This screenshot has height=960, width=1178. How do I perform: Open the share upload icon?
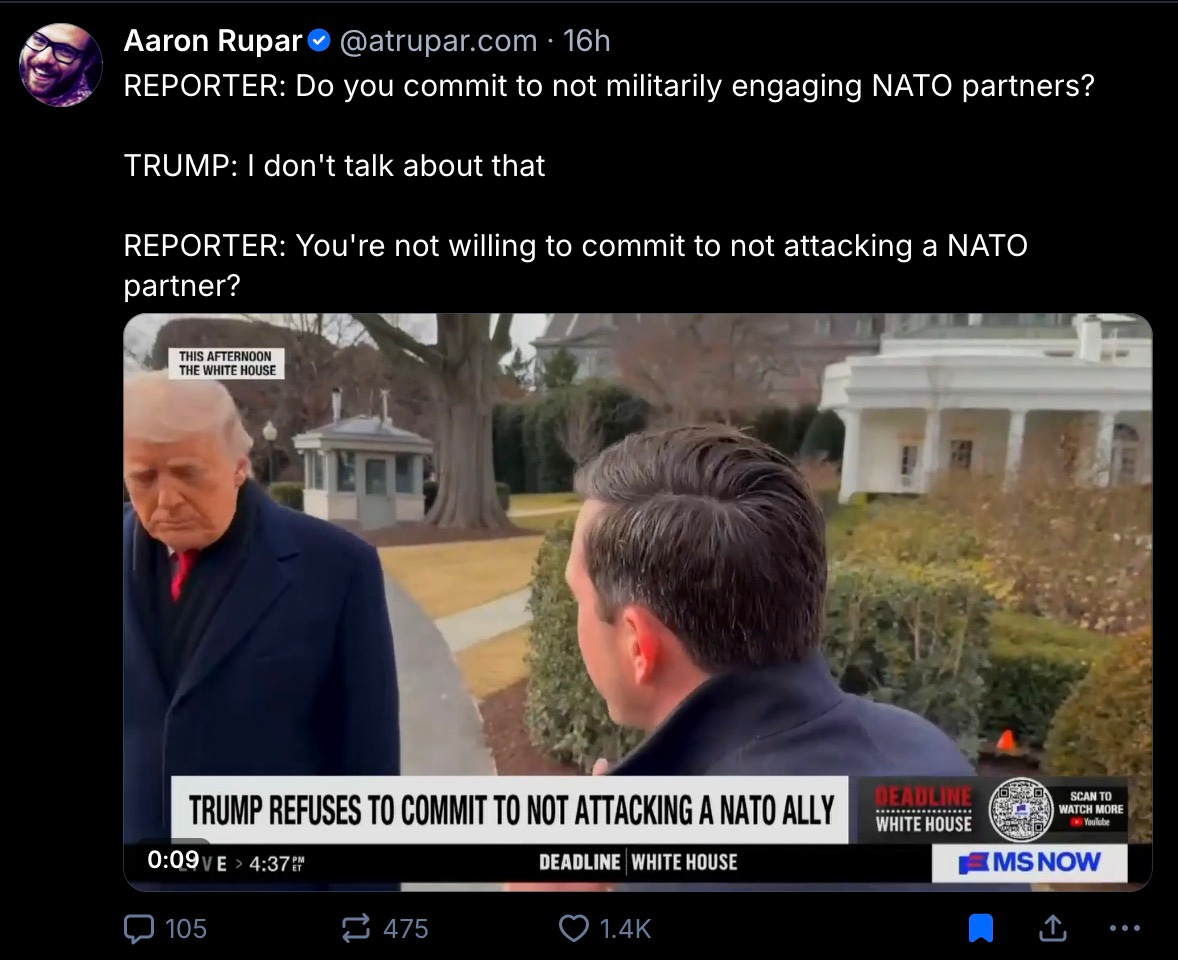(x=1053, y=928)
